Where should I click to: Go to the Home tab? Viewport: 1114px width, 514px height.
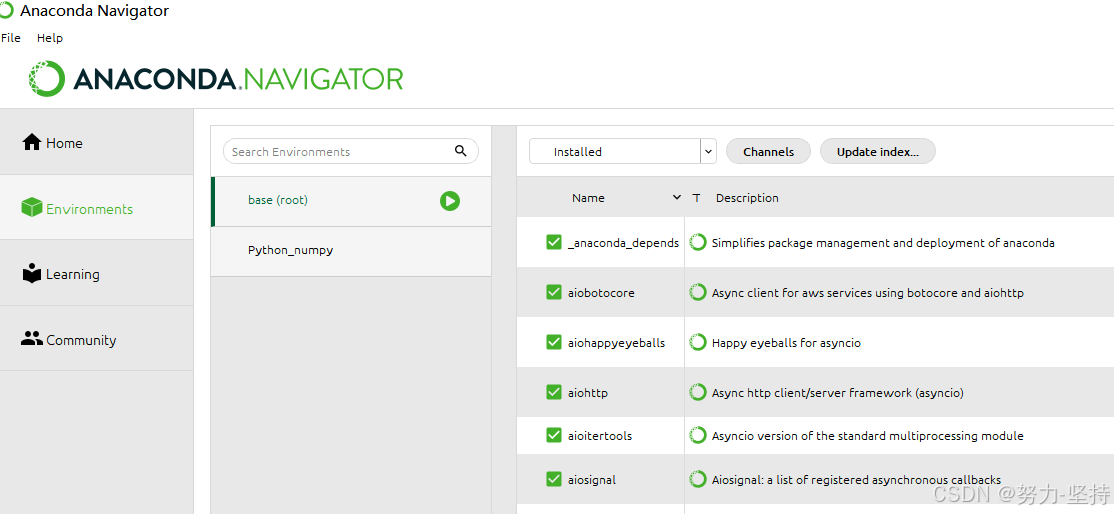pyautogui.click(x=97, y=142)
